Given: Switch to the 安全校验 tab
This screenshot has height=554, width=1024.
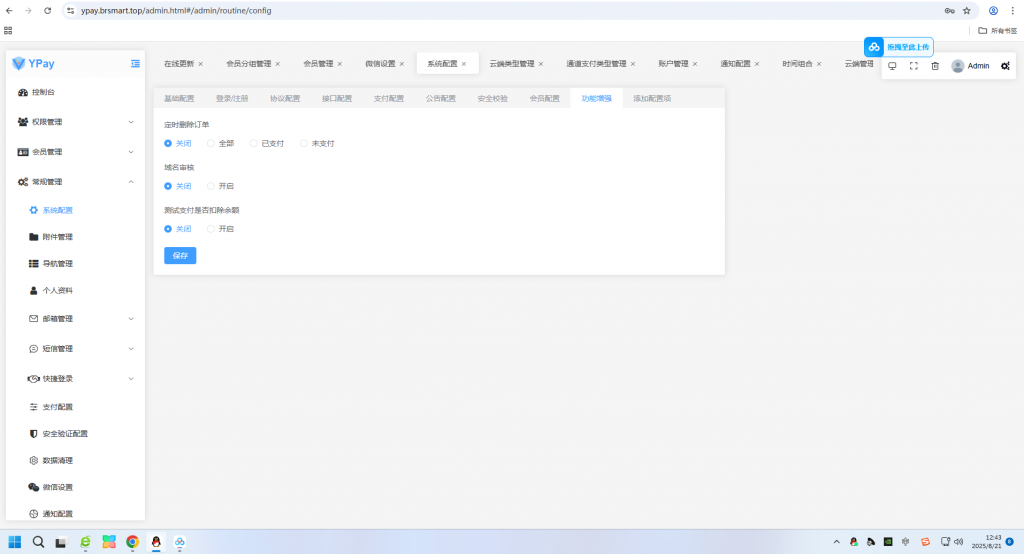Looking at the screenshot, I should [x=492, y=99].
